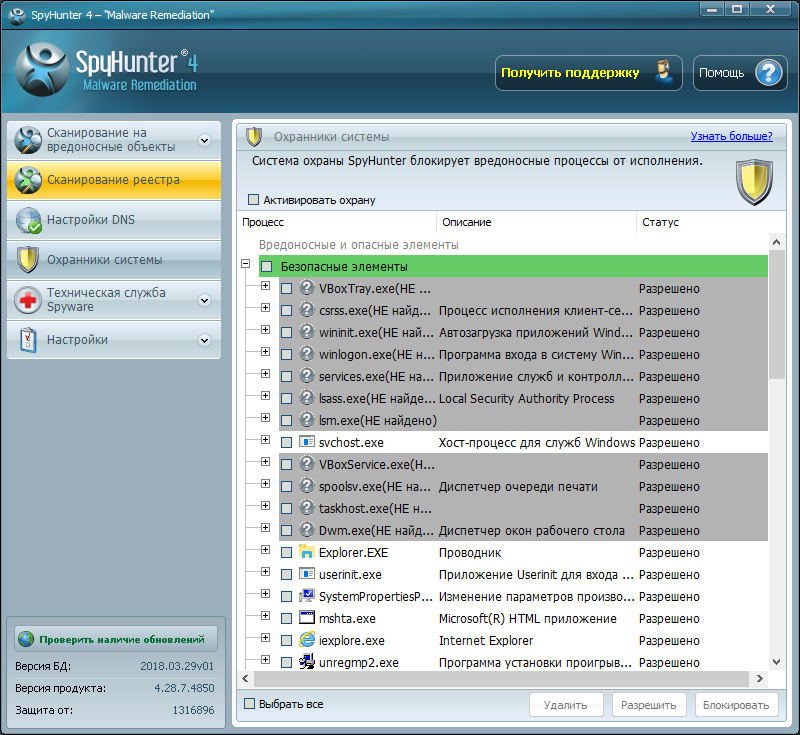Click the support agent icon

[664, 73]
